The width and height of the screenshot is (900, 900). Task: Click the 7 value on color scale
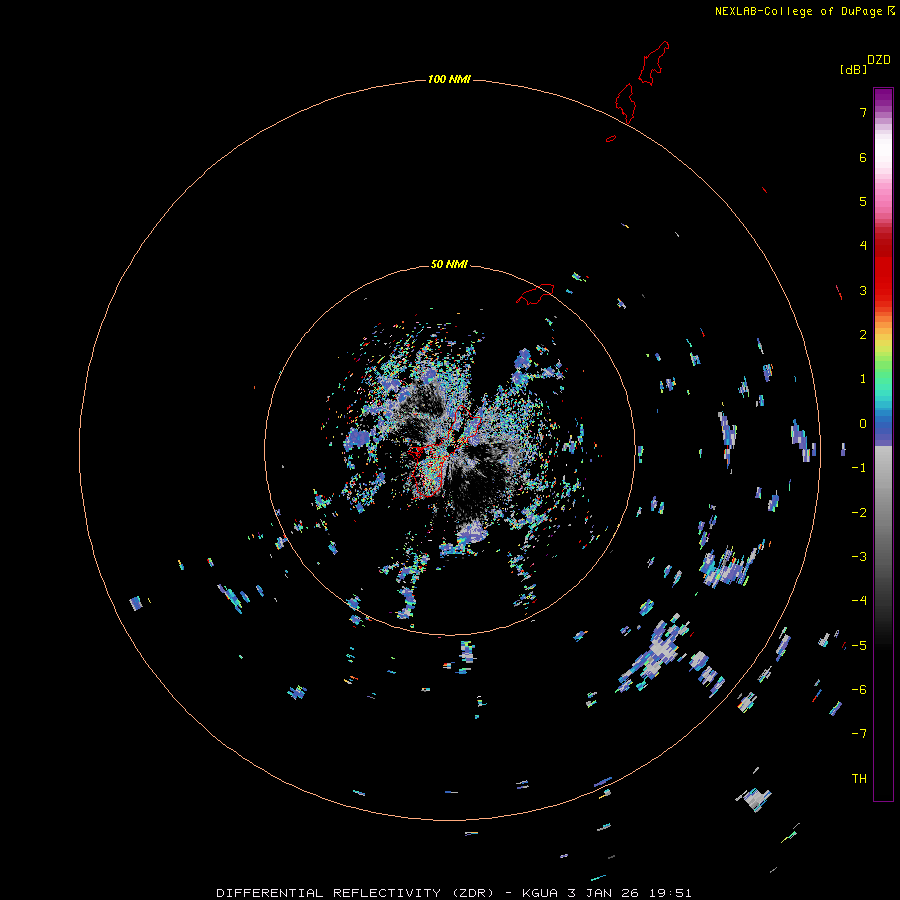tap(863, 112)
